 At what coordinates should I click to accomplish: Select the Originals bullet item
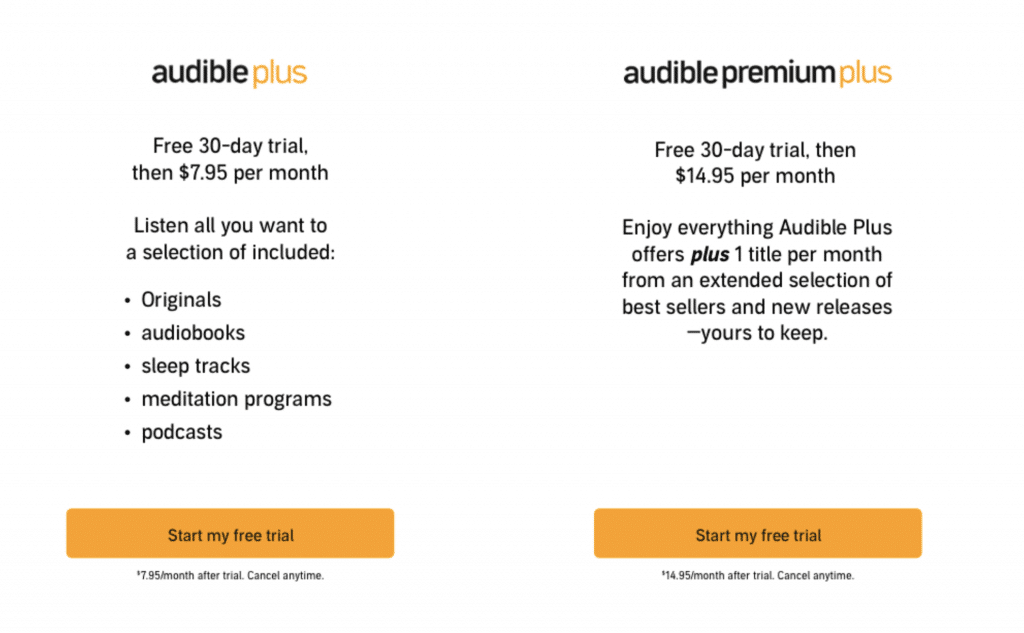[x=181, y=300]
